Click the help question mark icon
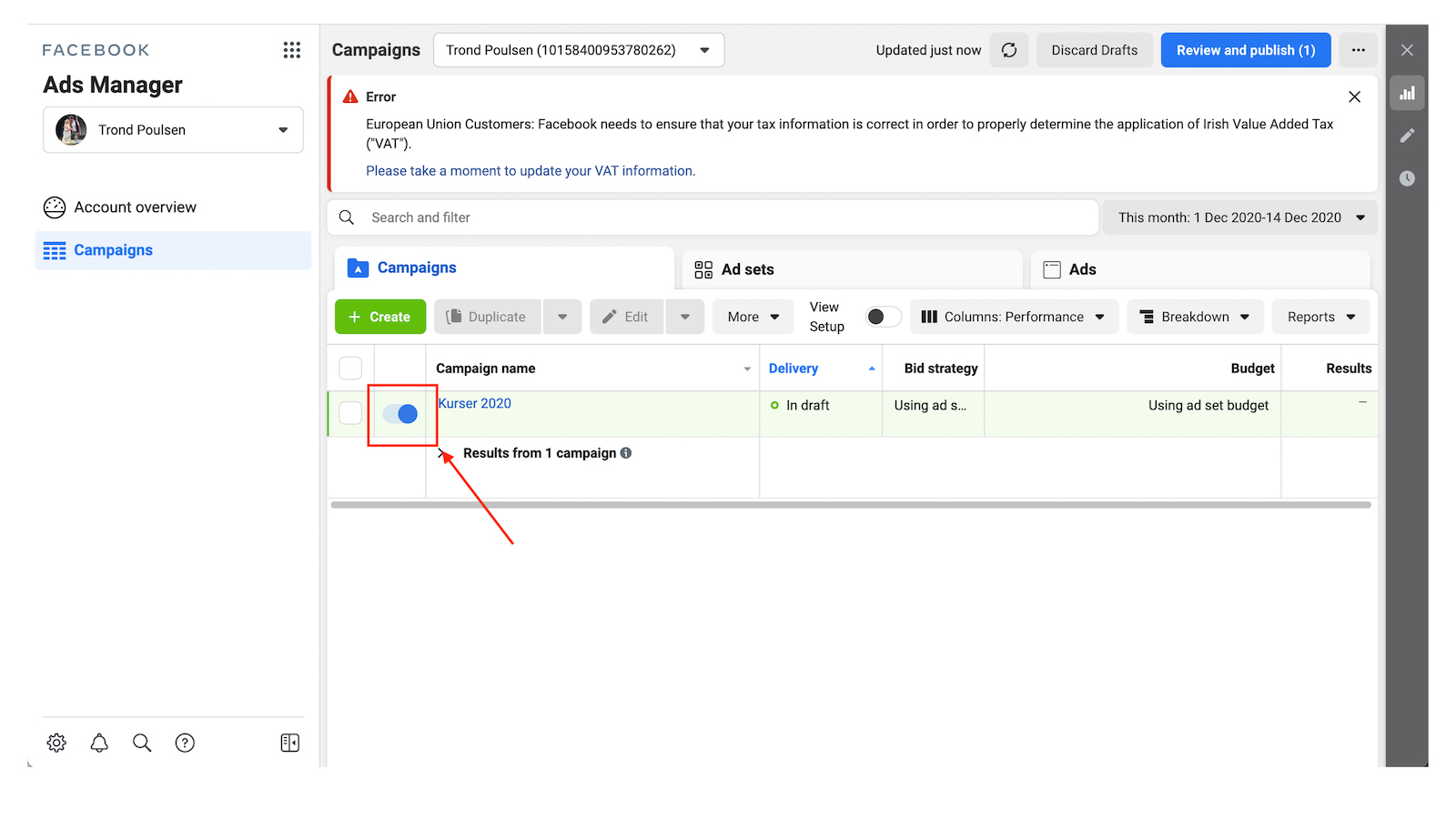Viewport: 1456px width, 819px height. point(185,743)
